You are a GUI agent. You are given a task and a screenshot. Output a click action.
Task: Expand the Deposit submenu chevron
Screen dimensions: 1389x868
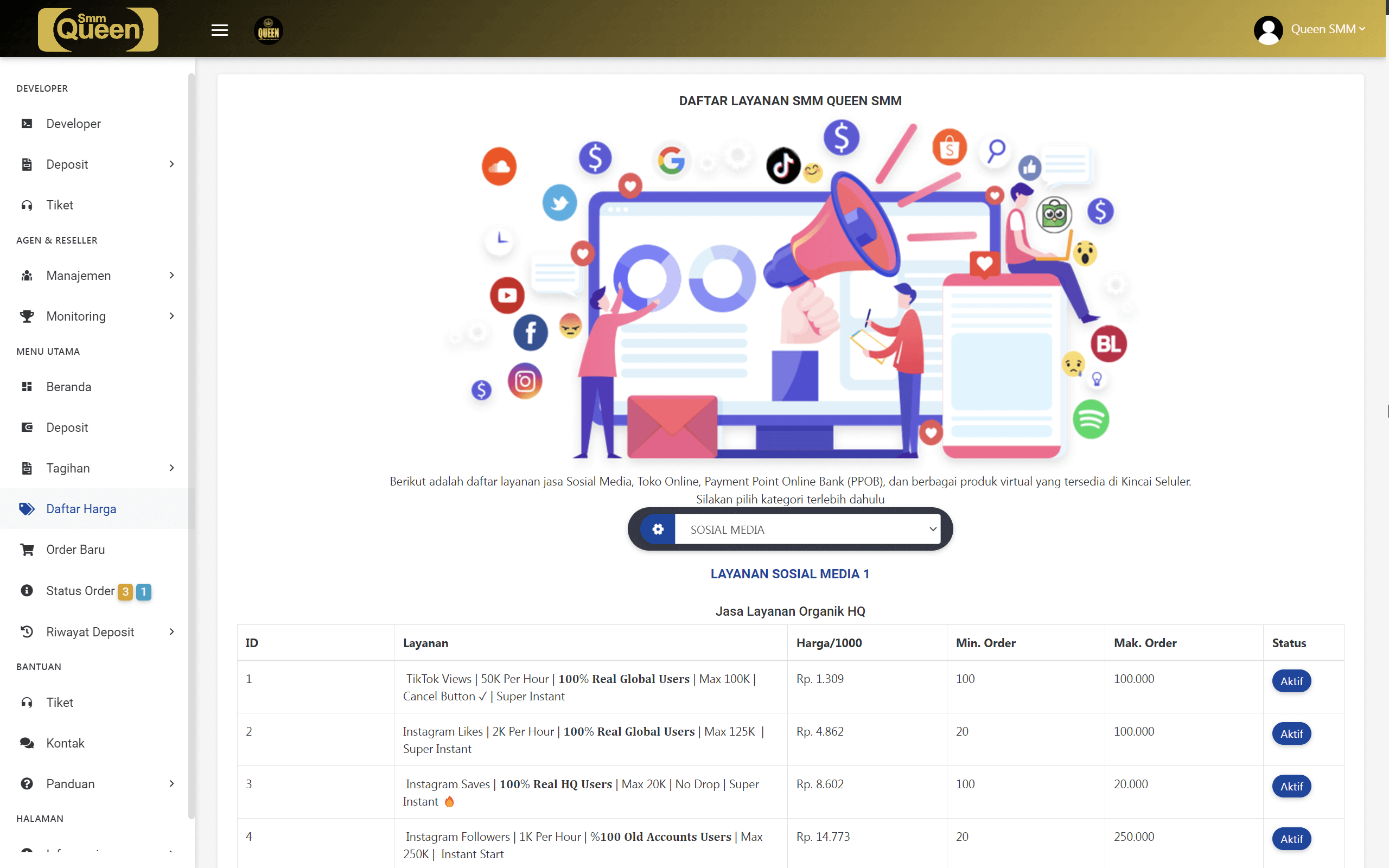171,164
